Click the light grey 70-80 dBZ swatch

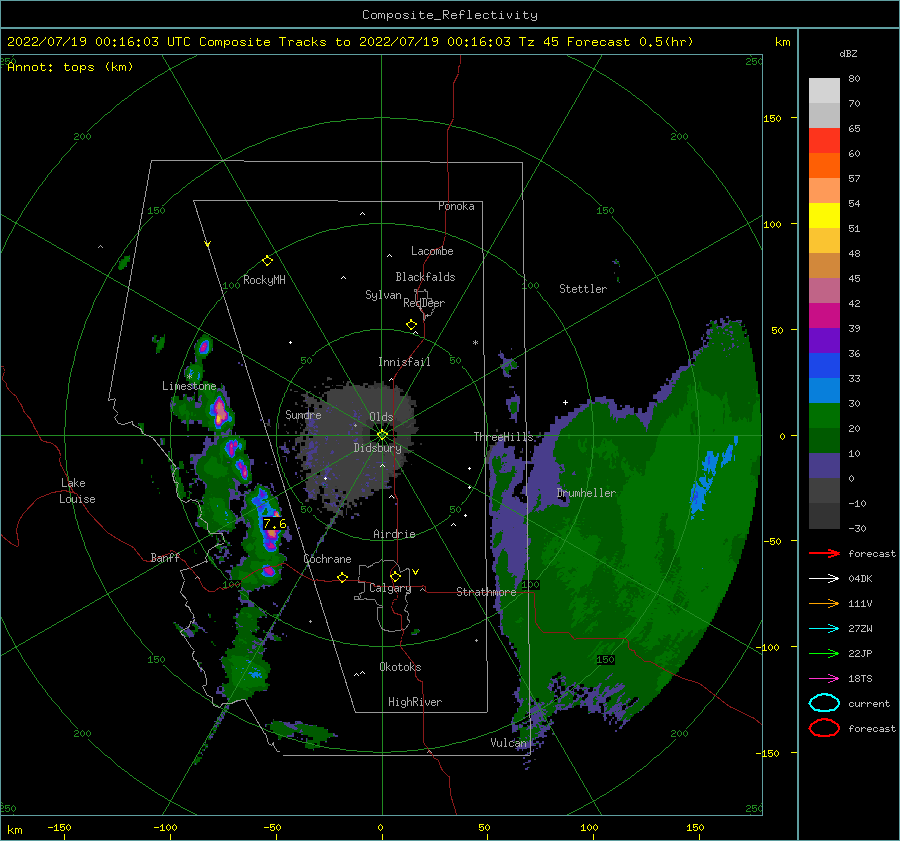point(824,91)
